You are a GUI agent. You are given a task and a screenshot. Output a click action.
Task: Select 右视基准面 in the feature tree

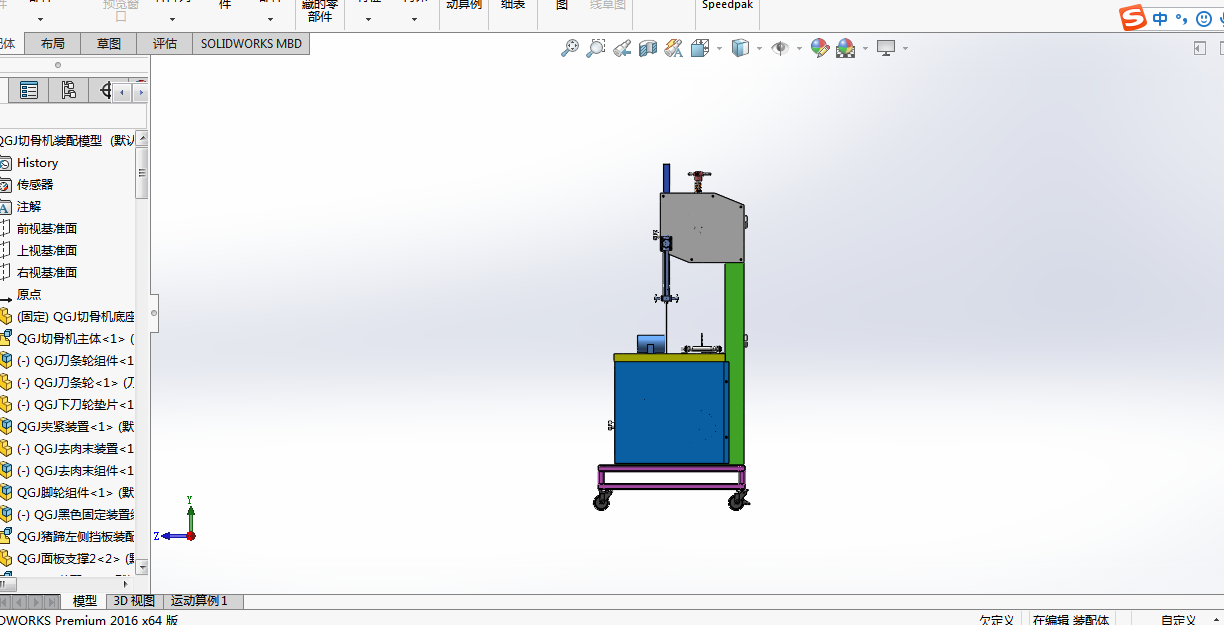(x=46, y=273)
